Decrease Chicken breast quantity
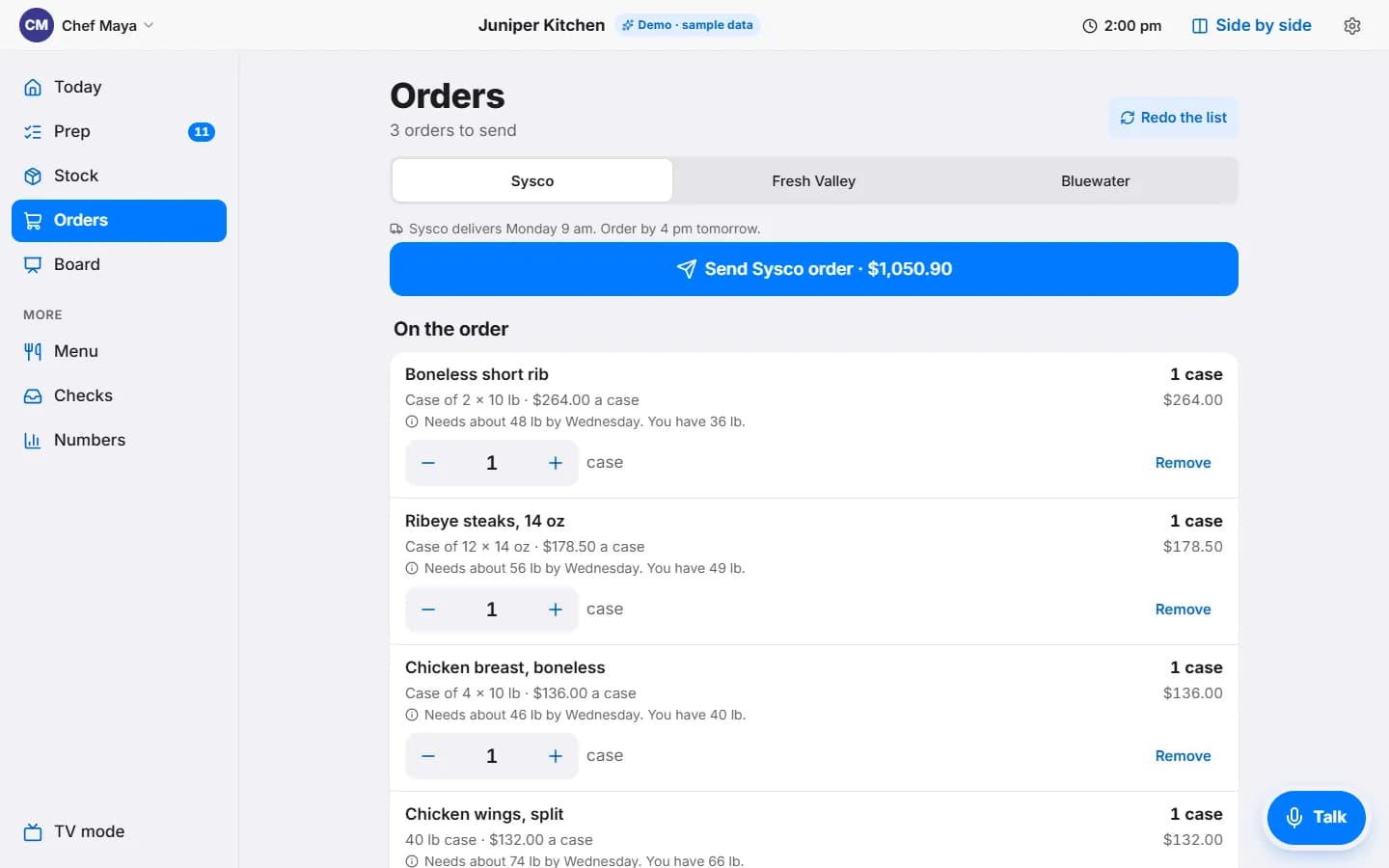This screenshot has height=868, width=1389. (428, 756)
